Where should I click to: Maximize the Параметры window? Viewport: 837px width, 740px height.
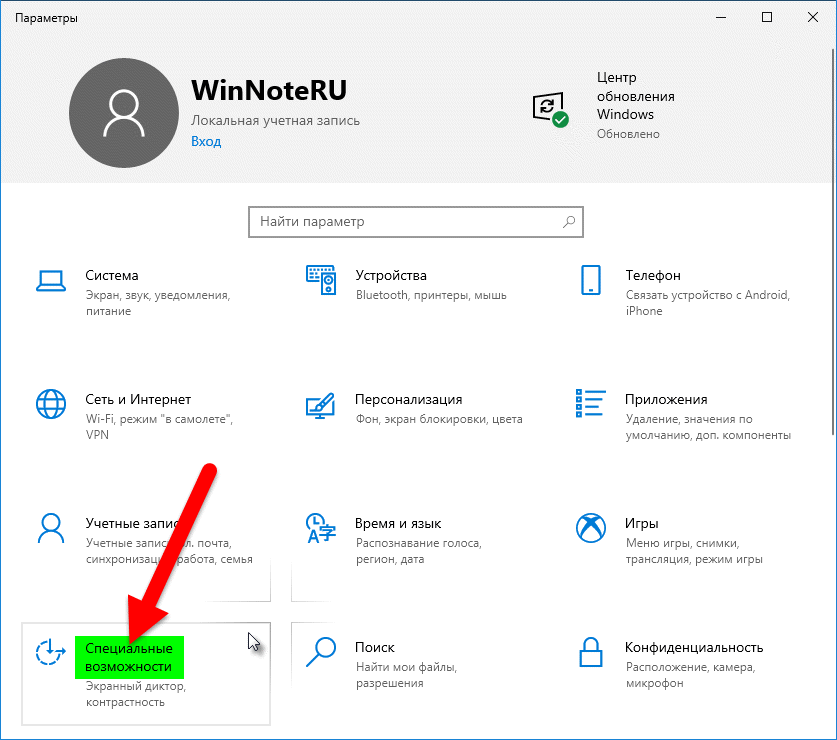pos(766,17)
